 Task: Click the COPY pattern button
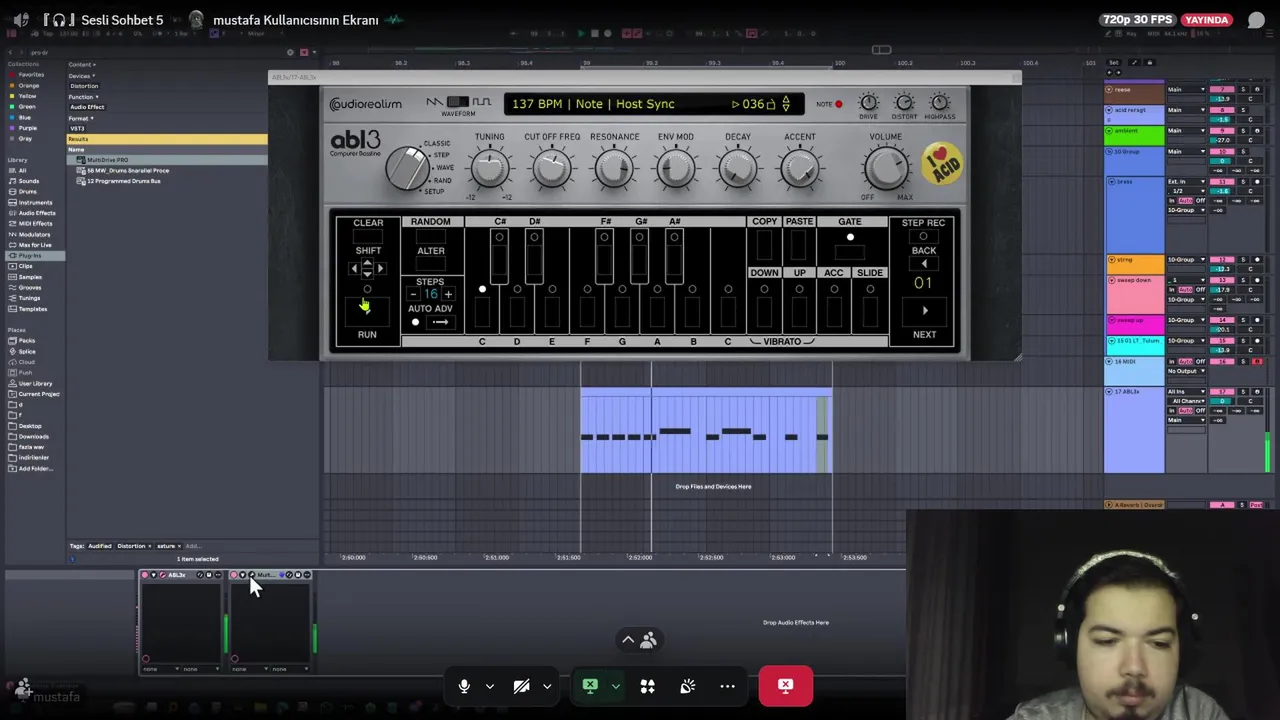[x=764, y=245]
